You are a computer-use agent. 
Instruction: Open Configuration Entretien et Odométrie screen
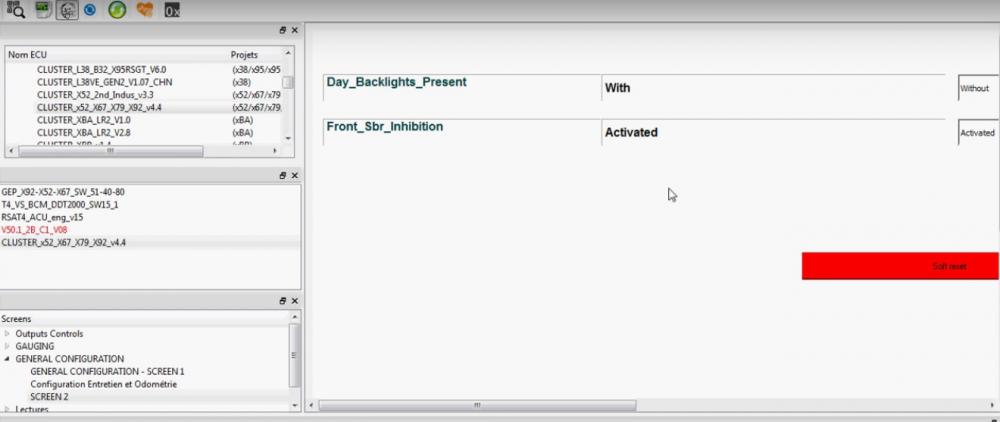pos(103,384)
